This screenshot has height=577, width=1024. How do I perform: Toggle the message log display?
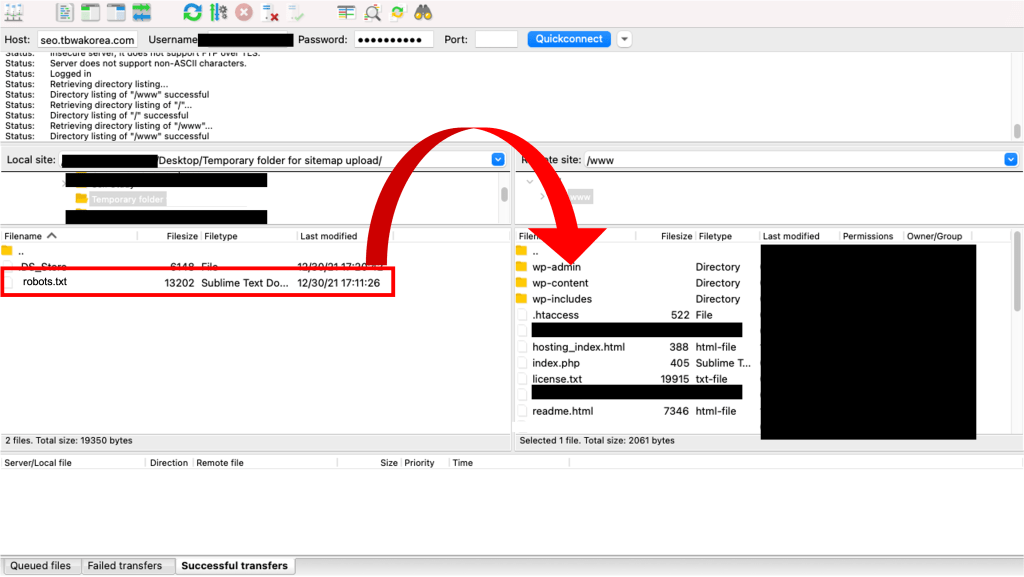[x=65, y=12]
